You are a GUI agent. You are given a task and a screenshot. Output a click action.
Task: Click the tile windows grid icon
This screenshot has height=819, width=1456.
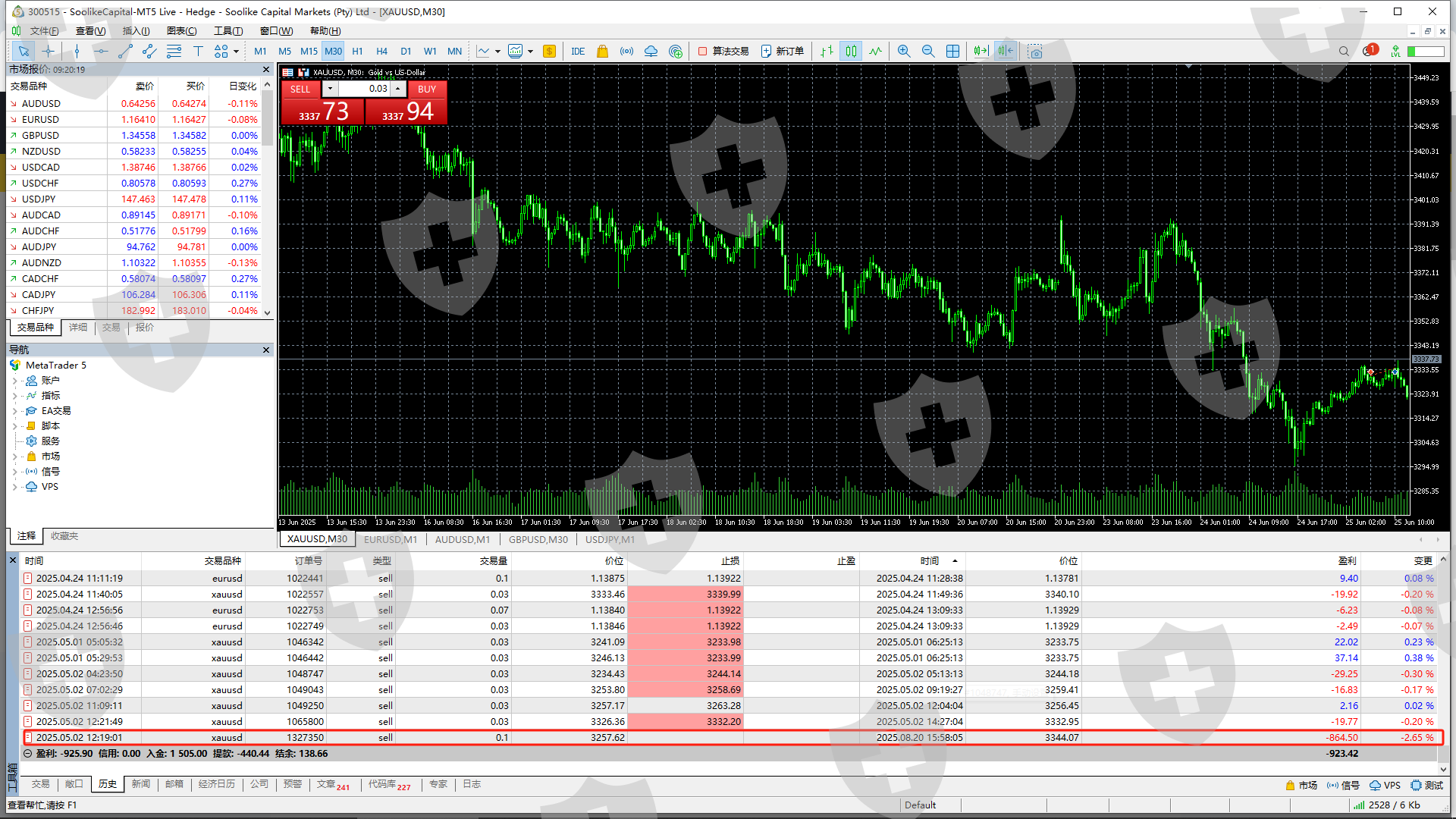tap(952, 51)
